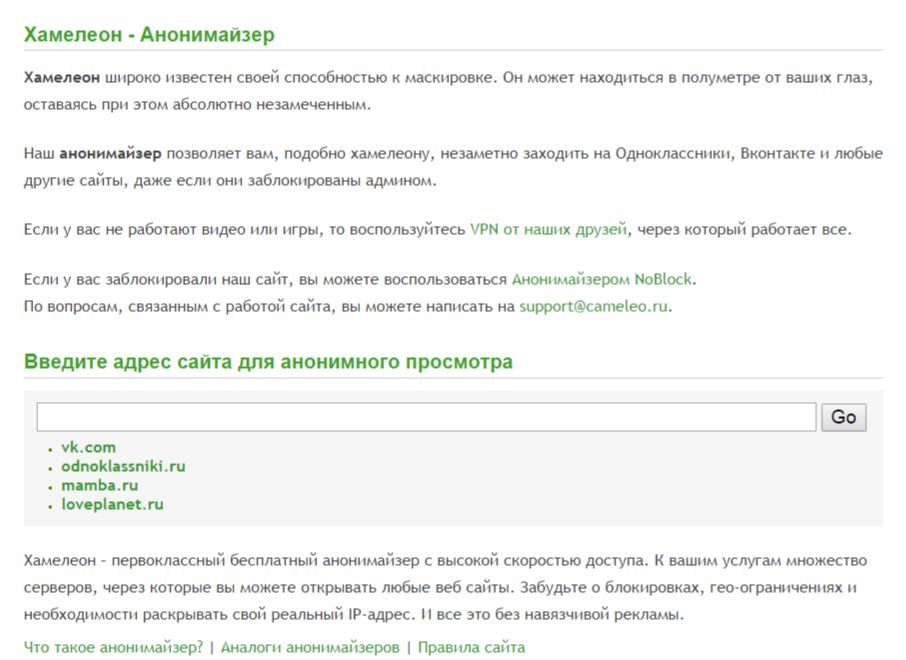Open the vk.com quick link

pyautogui.click(x=88, y=447)
